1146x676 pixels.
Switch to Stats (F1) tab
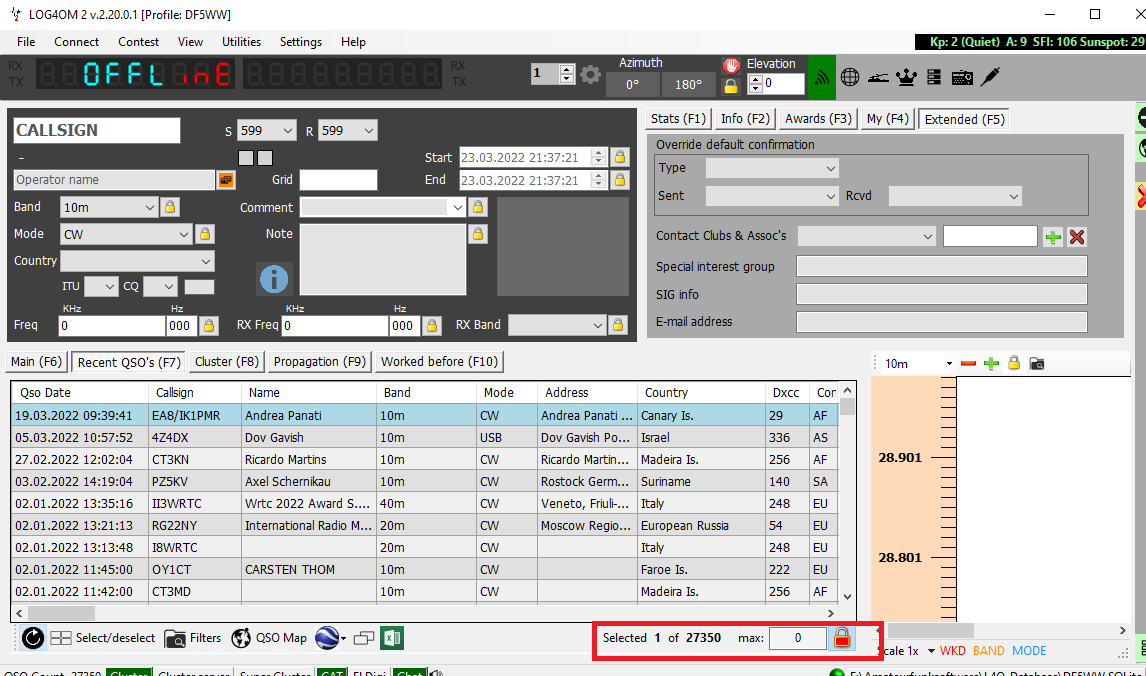(678, 119)
